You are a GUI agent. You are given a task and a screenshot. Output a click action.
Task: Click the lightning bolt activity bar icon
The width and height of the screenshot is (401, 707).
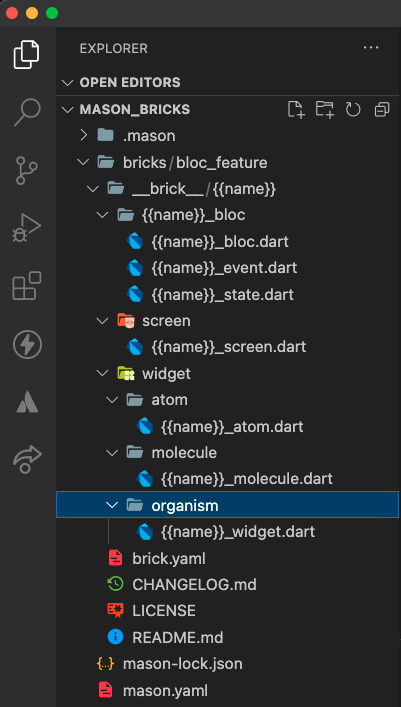pos(28,344)
